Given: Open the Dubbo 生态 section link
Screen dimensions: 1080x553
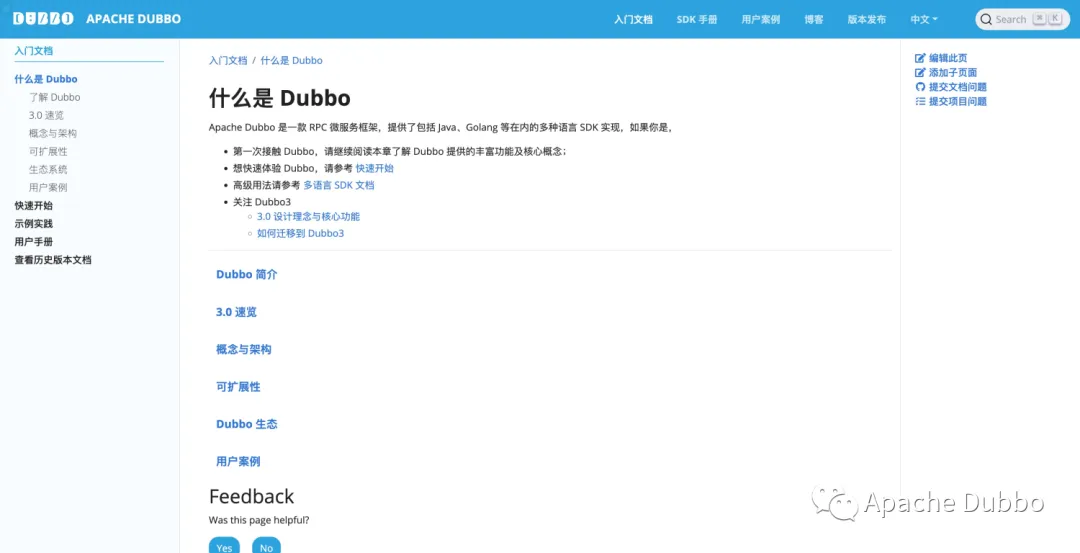Looking at the screenshot, I should [247, 424].
